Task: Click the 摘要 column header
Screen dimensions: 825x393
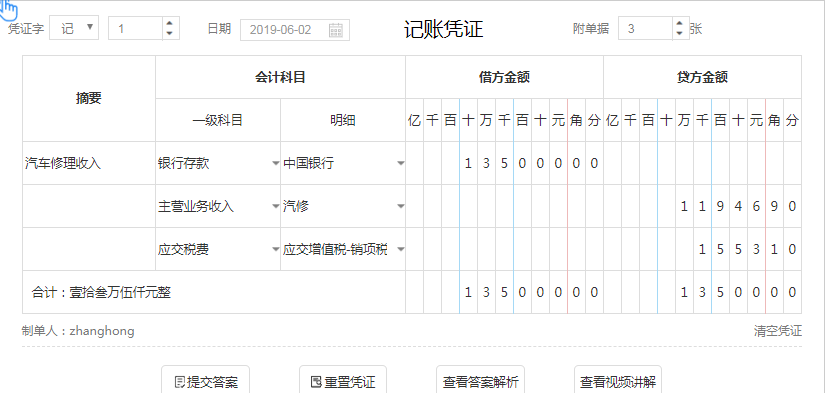Action: [89, 98]
